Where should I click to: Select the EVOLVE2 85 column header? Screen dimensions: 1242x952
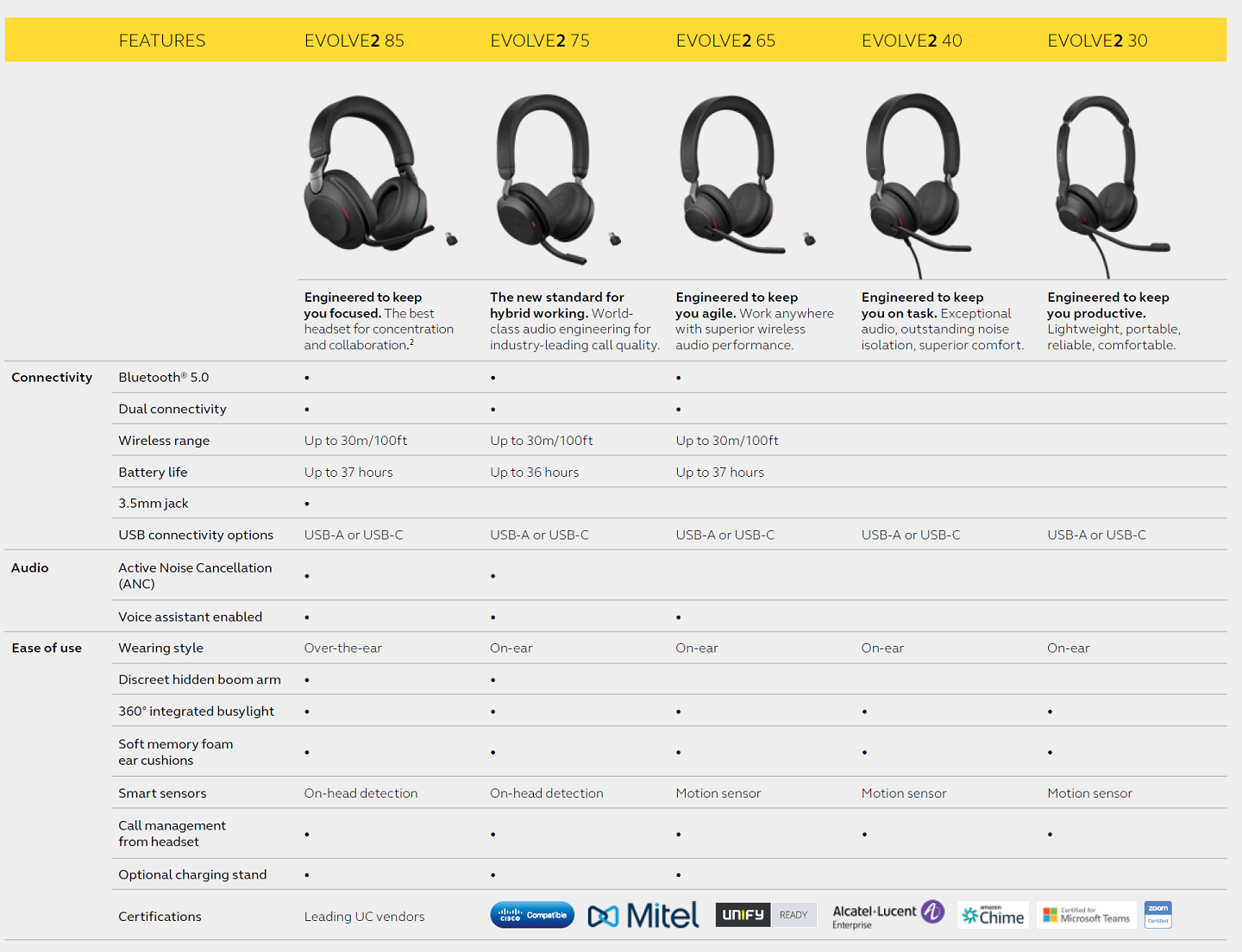[x=354, y=41]
